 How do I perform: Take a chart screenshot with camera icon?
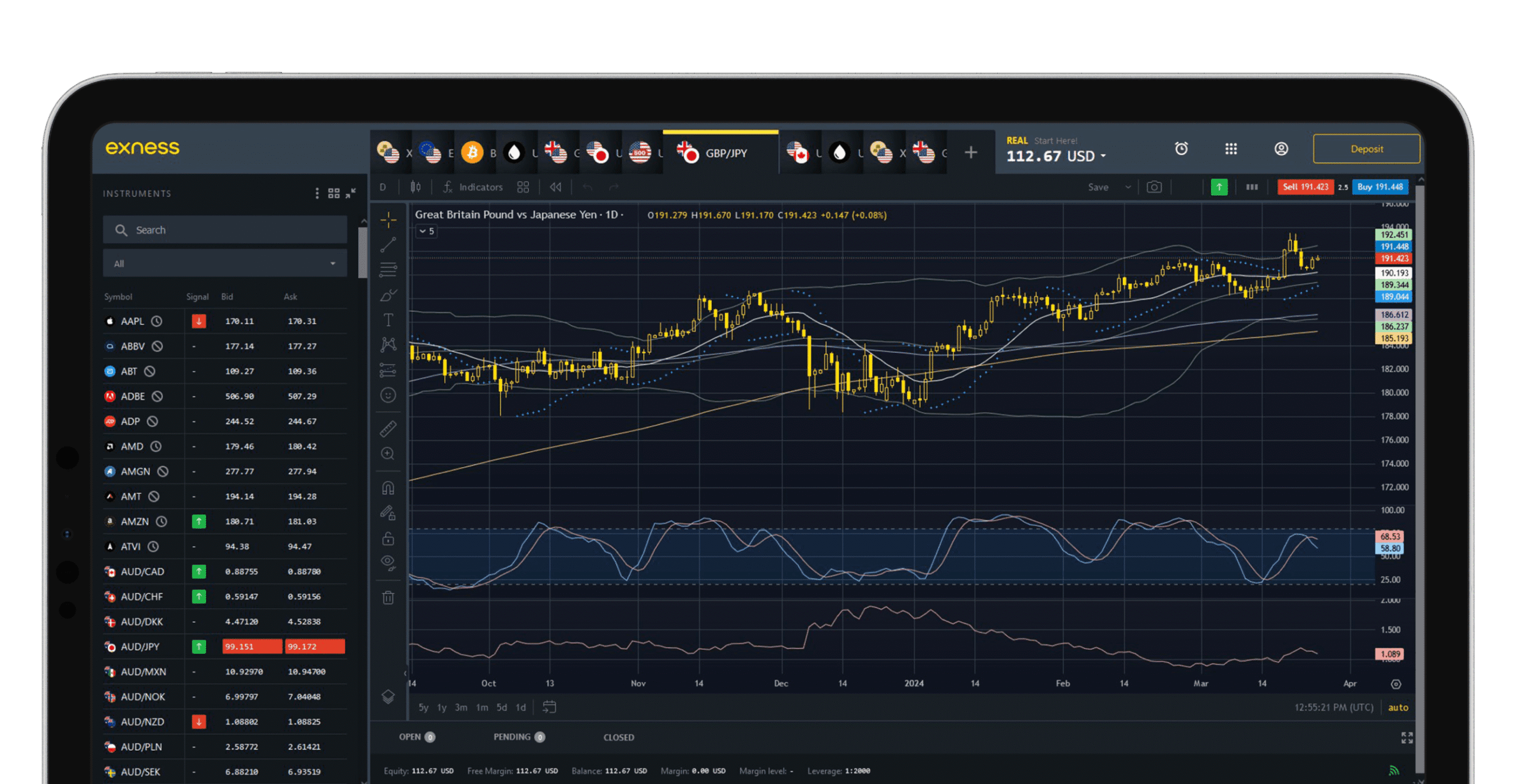pyautogui.click(x=1154, y=187)
